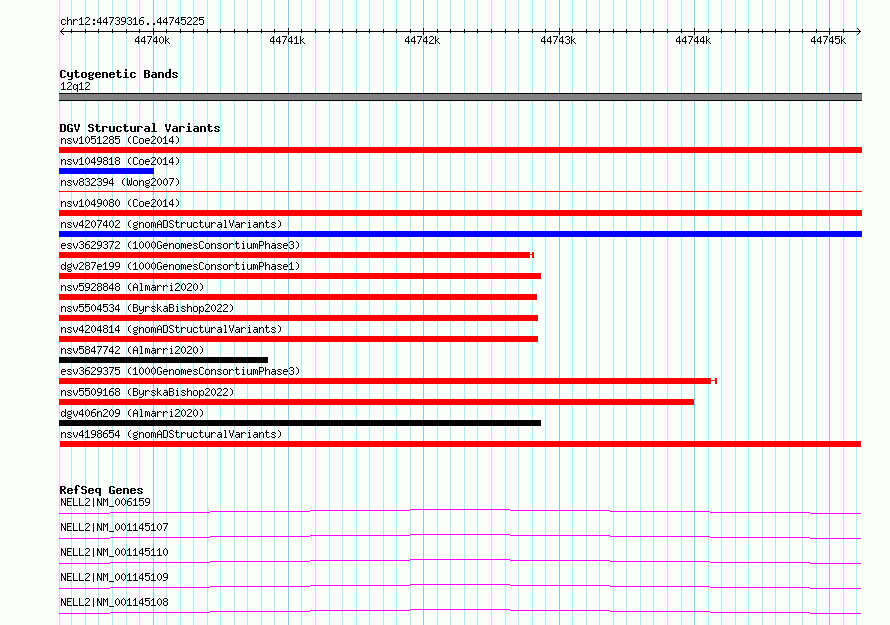Click the 44740k ruler label
890x625 pixels.
(x=152, y=40)
